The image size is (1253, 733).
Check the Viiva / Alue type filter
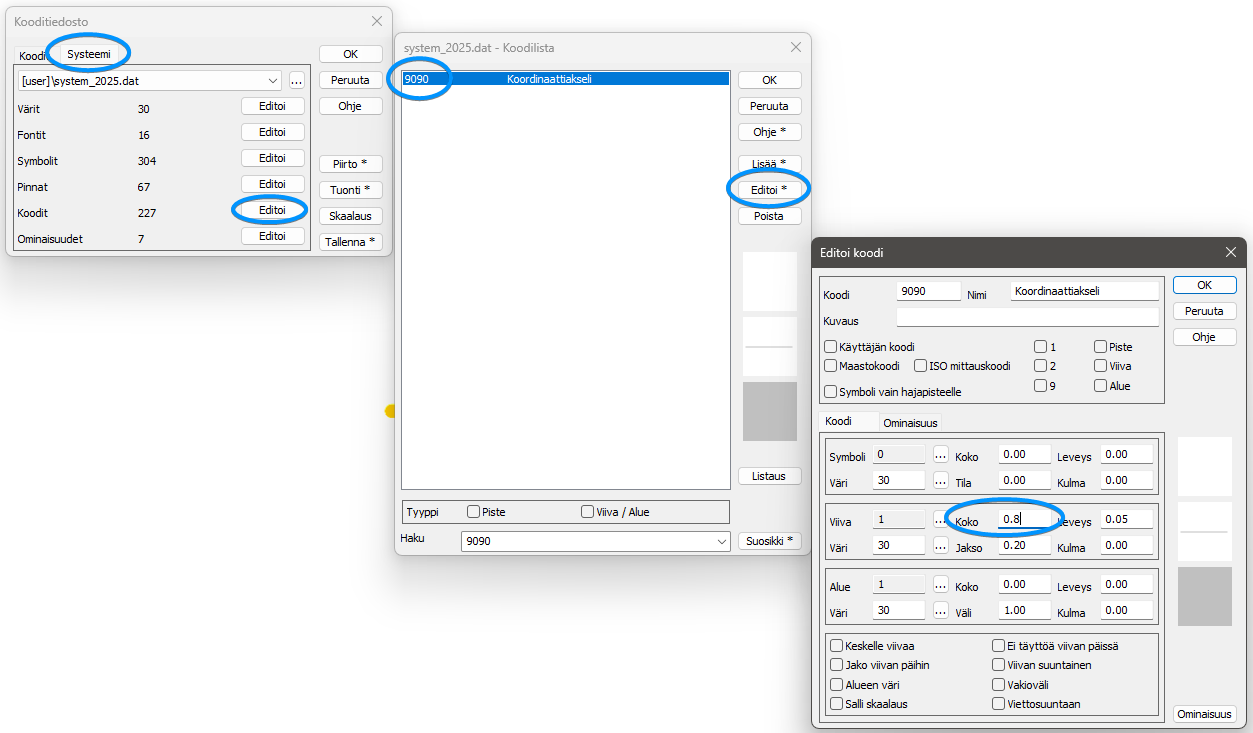[x=588, y=512]
